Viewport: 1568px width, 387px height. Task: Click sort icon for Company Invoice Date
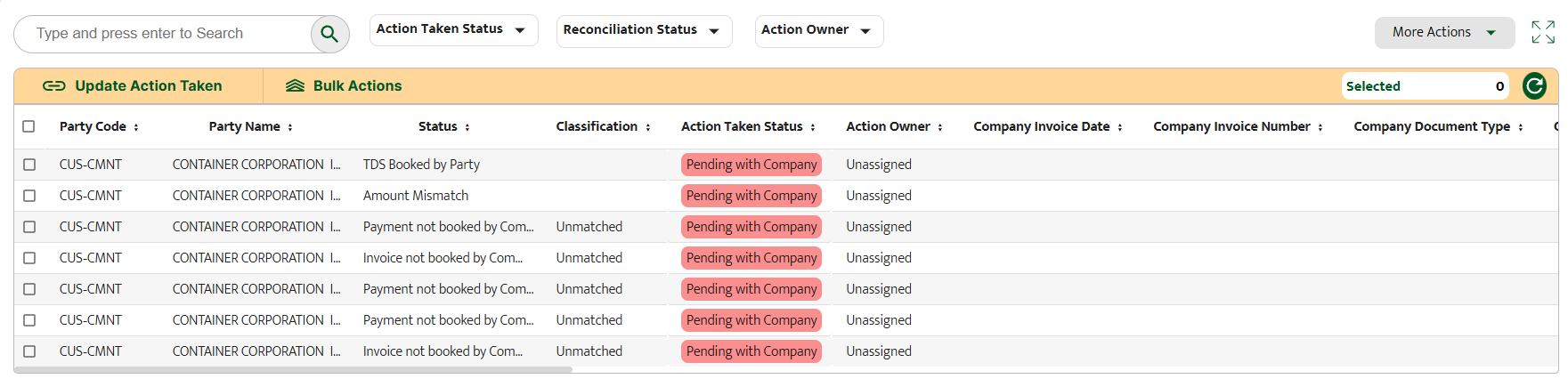(1120, 127)
